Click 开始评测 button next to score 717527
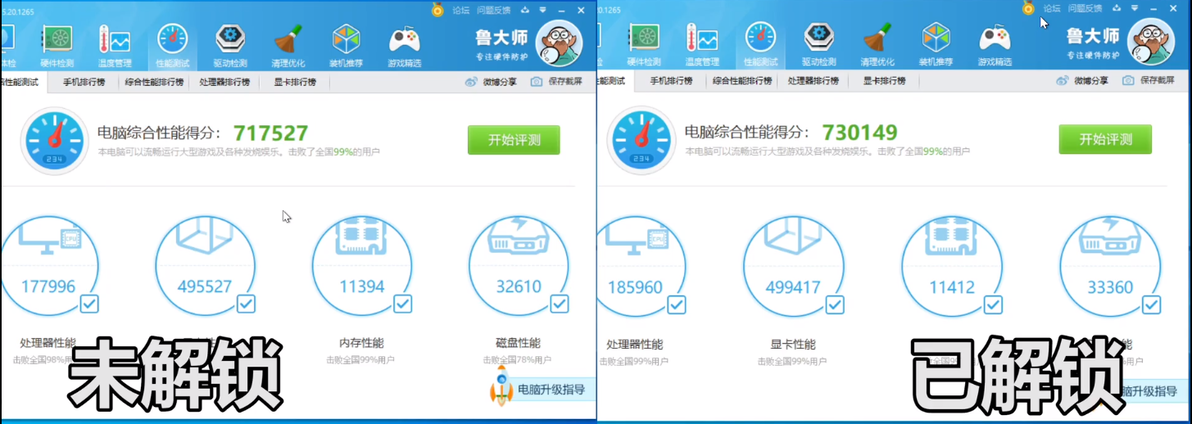The image size is (1192, 424). [514, 140]
